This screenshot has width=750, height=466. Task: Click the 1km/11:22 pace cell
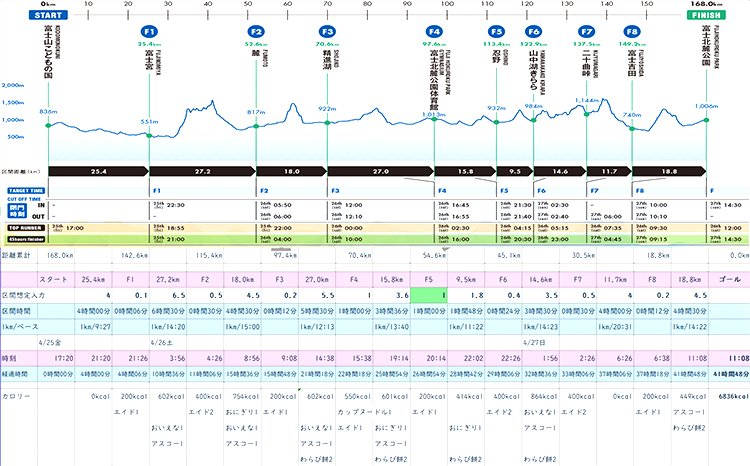point(466,327)
